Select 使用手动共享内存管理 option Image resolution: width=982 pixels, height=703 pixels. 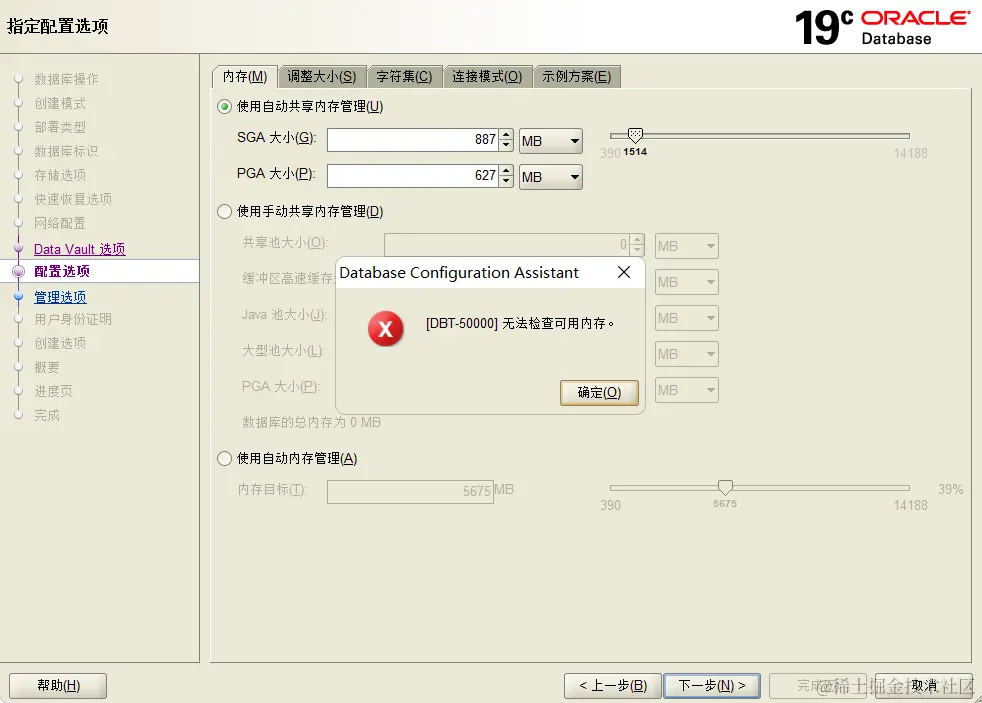pos(223,211)
